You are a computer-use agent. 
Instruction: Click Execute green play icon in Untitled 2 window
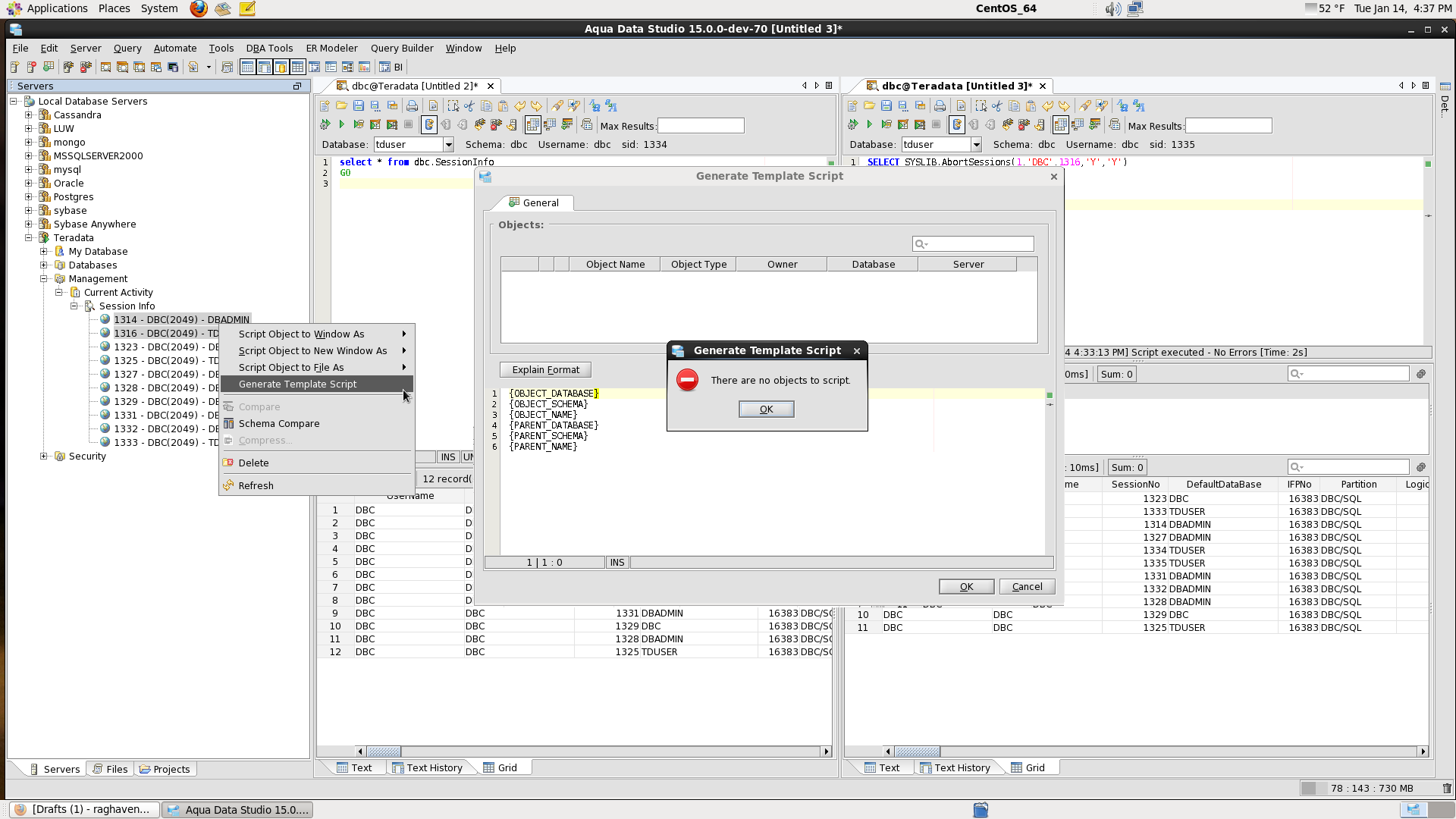point(341,124)
